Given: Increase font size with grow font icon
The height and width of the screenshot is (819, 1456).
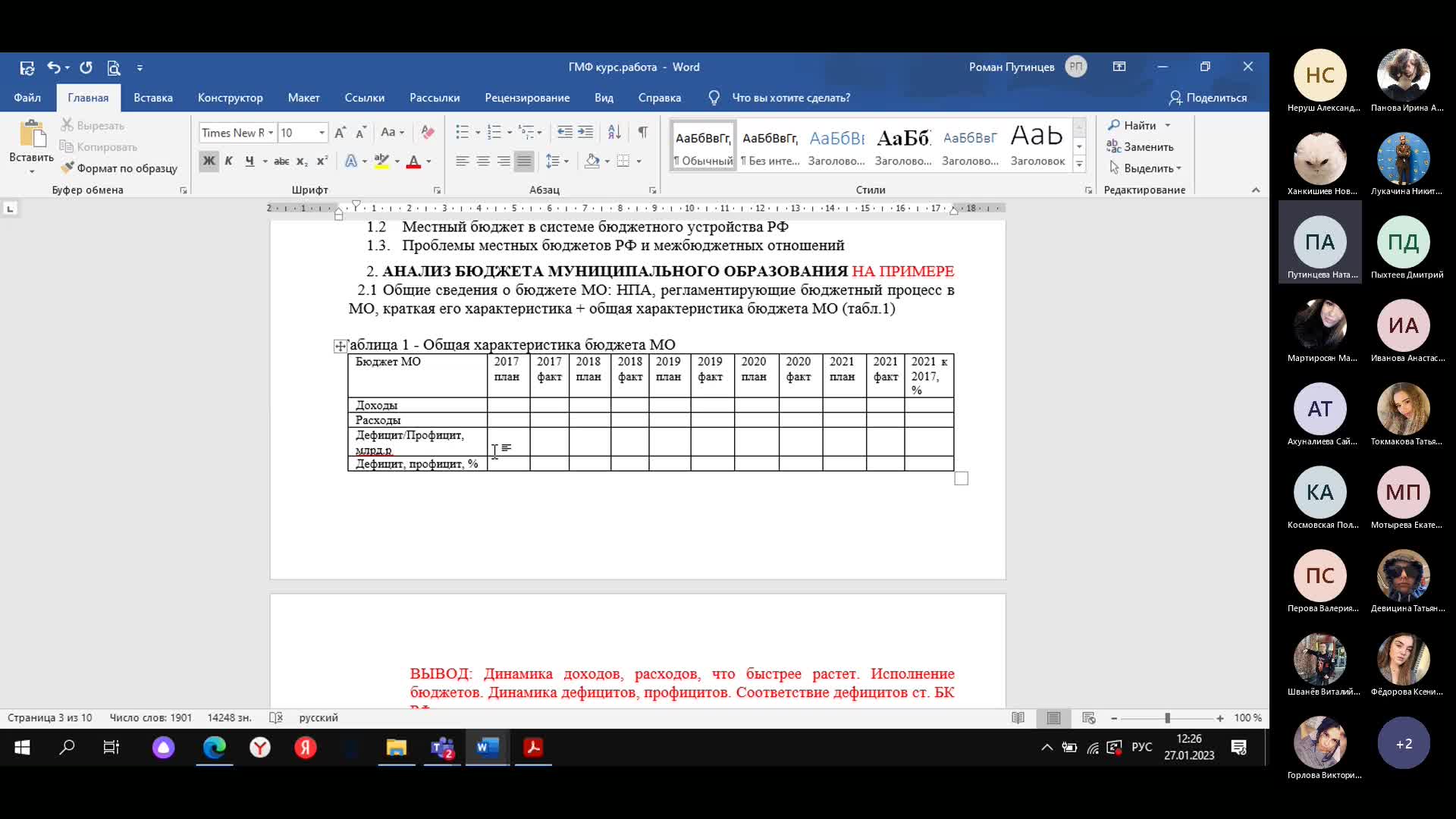Looking at the screenshot, I should tap(340, 133).
